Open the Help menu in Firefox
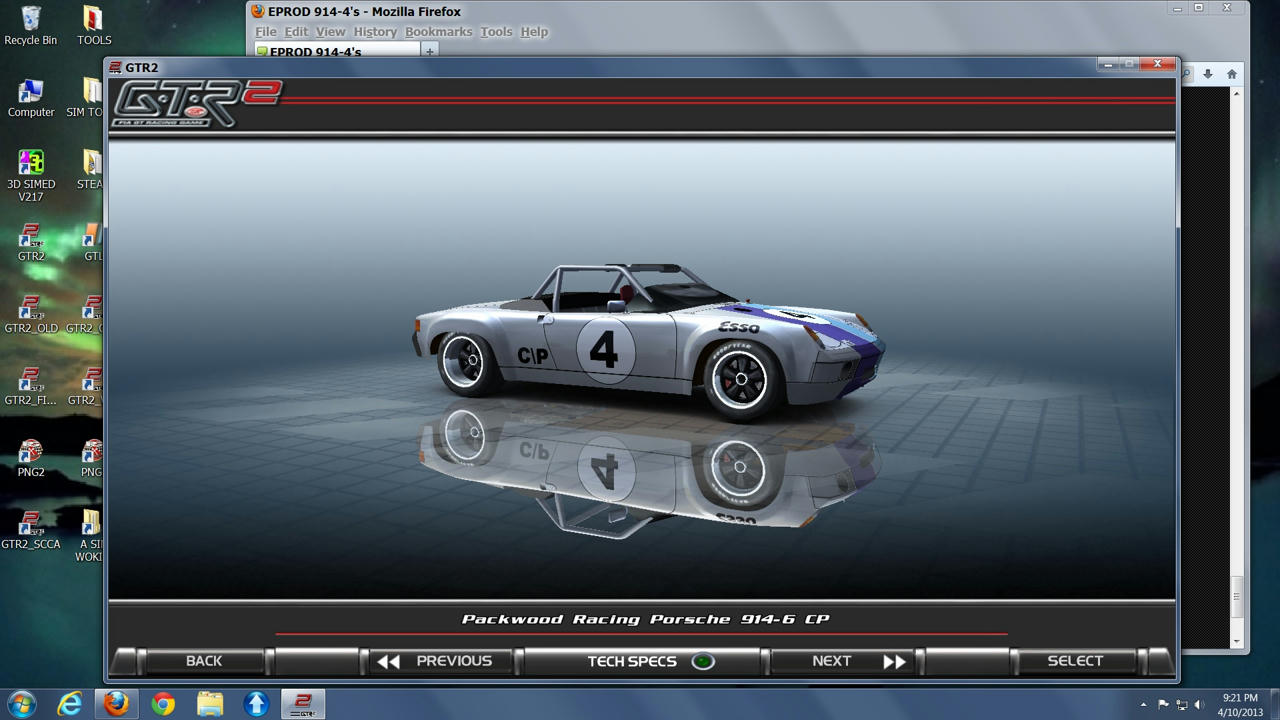The image size is (1280, 720). (534, 32)
